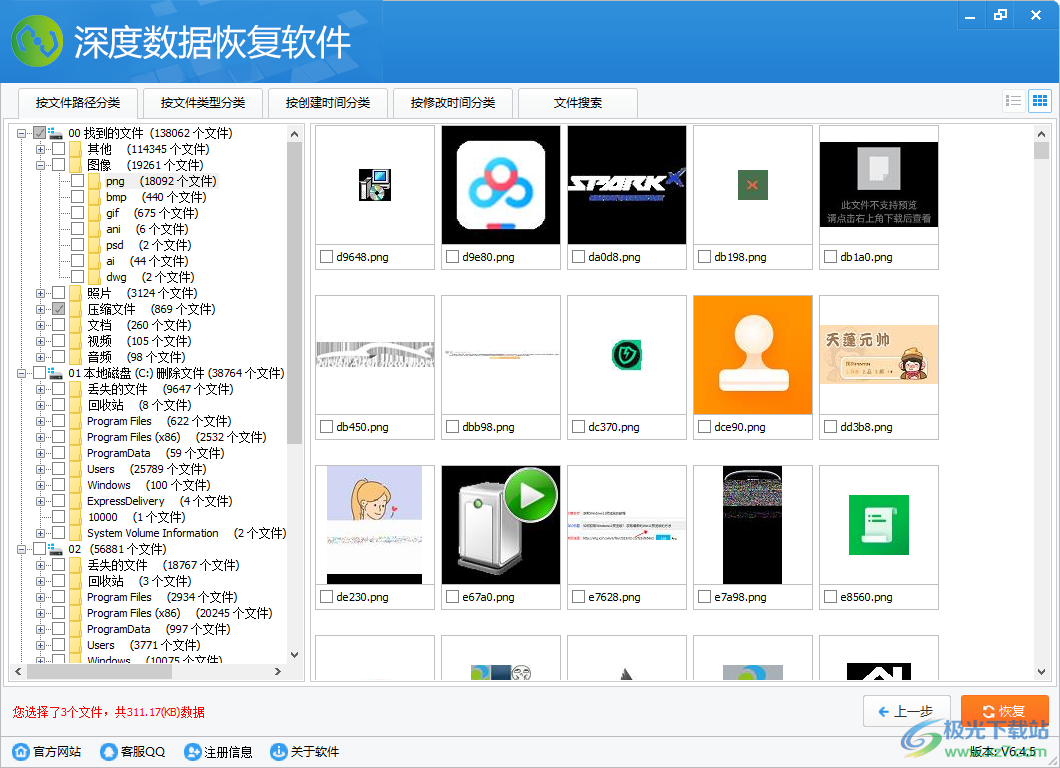This screenshot has height=768, width=1060.
Task: Select d9648.png installer thumbnail
Action: tap(375, 185)
